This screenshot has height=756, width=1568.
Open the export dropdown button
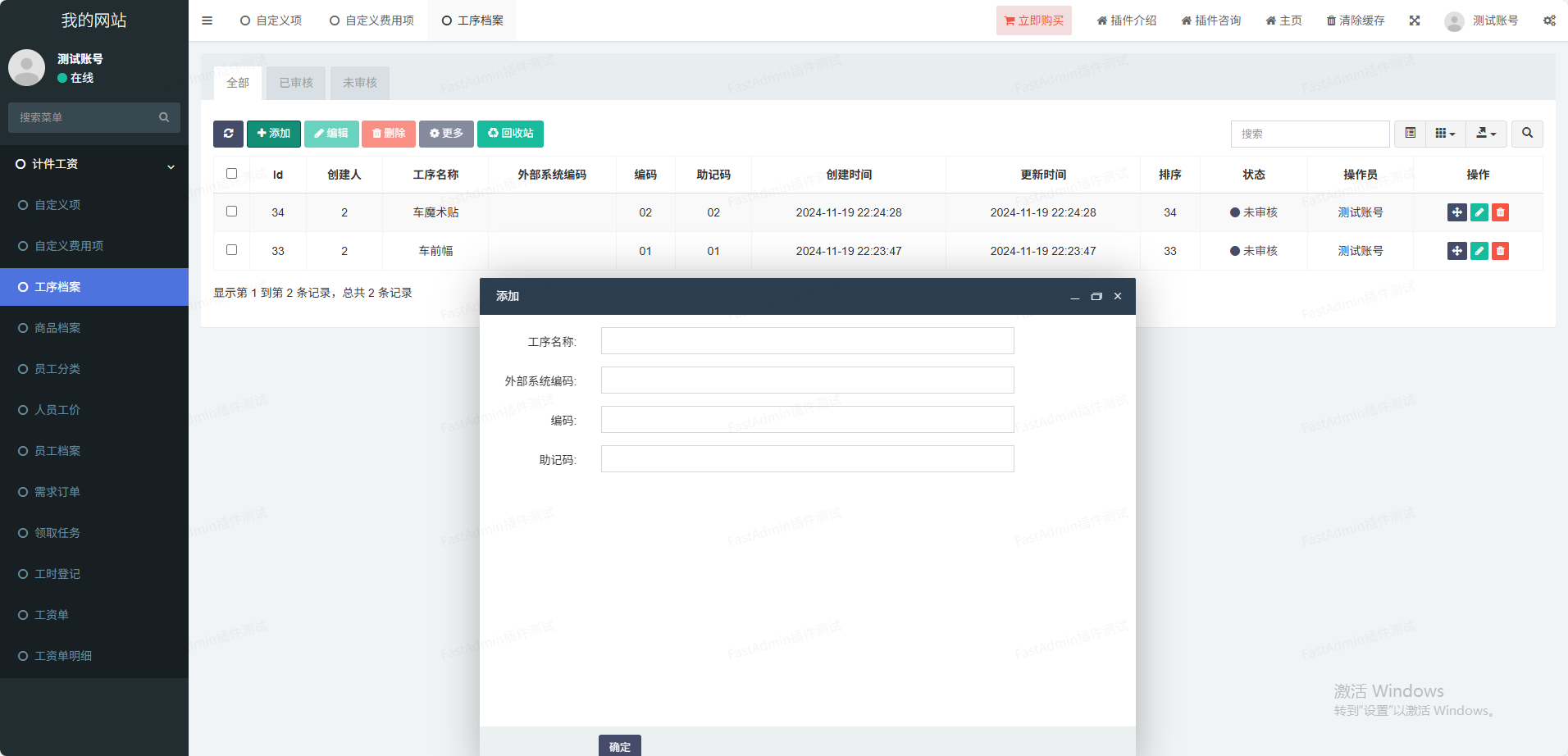1486,134
